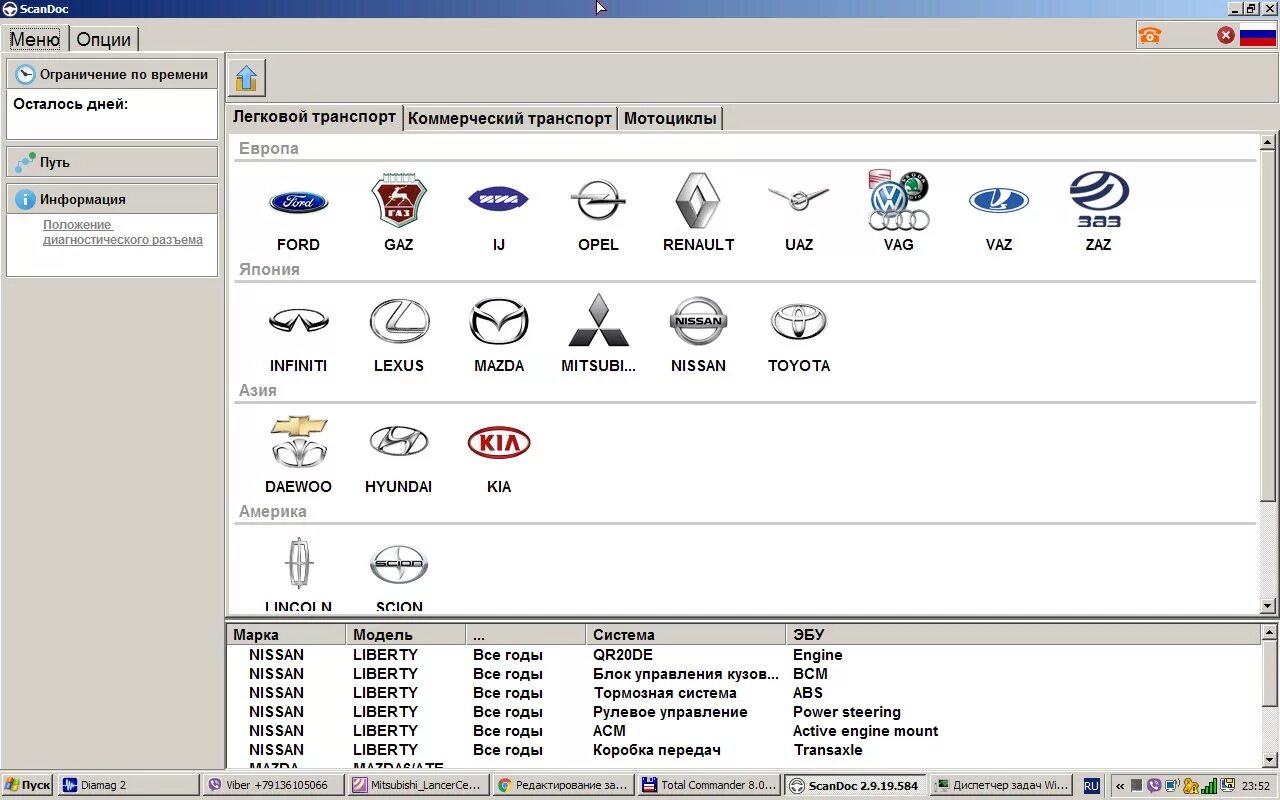
Task: Select the NISSAN brand logo
Action: pos(698,321)
